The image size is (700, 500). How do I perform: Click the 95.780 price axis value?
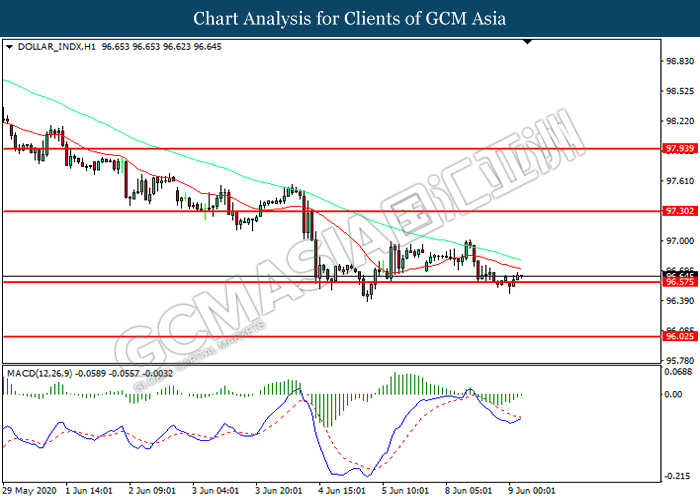pyautogui.click(x=679, y=360)
